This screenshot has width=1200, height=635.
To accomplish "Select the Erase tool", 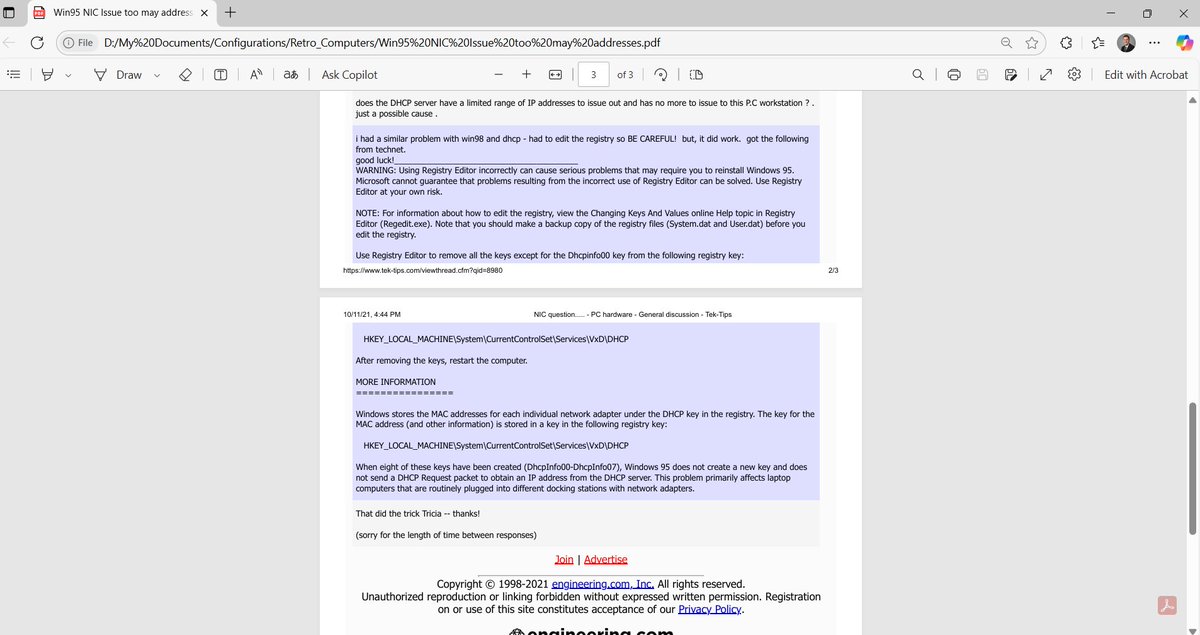I will pos(184,74).
